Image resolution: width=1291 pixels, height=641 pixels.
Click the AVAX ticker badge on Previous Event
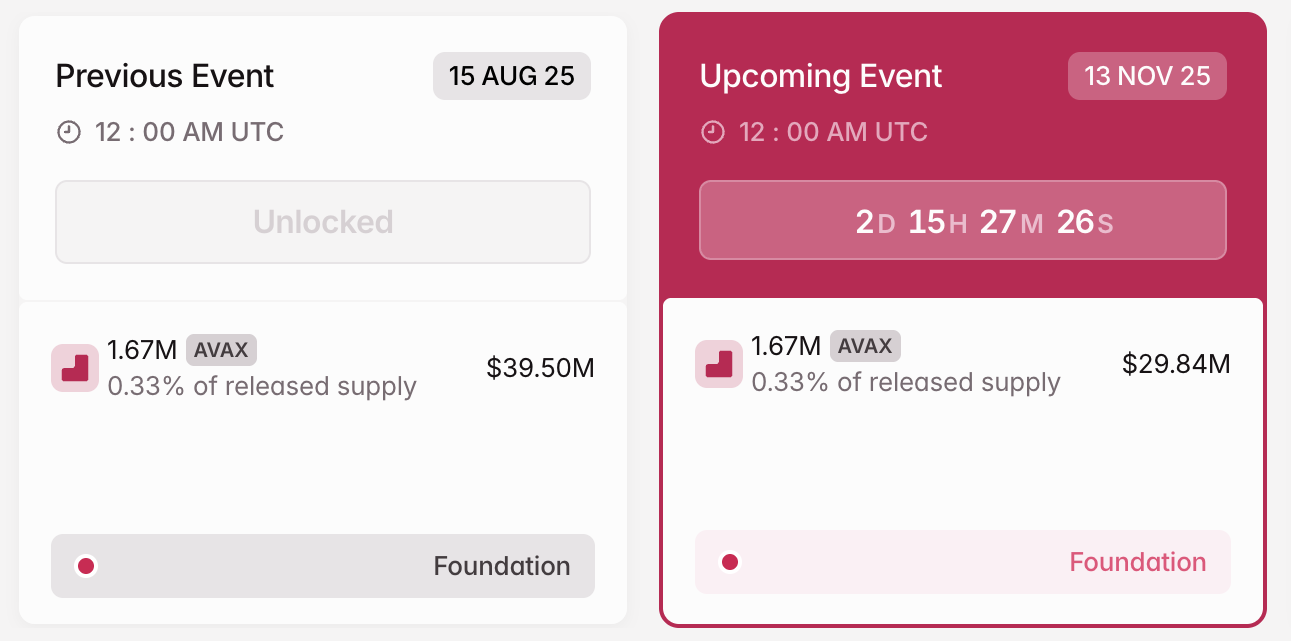pyautogui.click(x=221, y=350)
